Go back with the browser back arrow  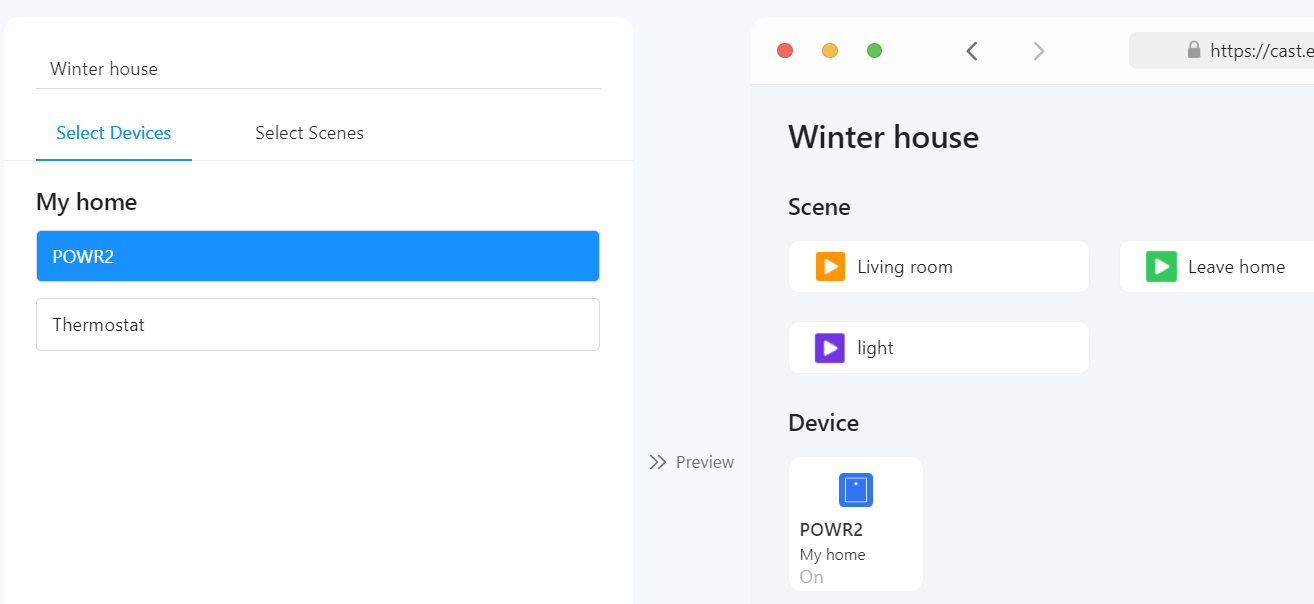coord(971,51)
